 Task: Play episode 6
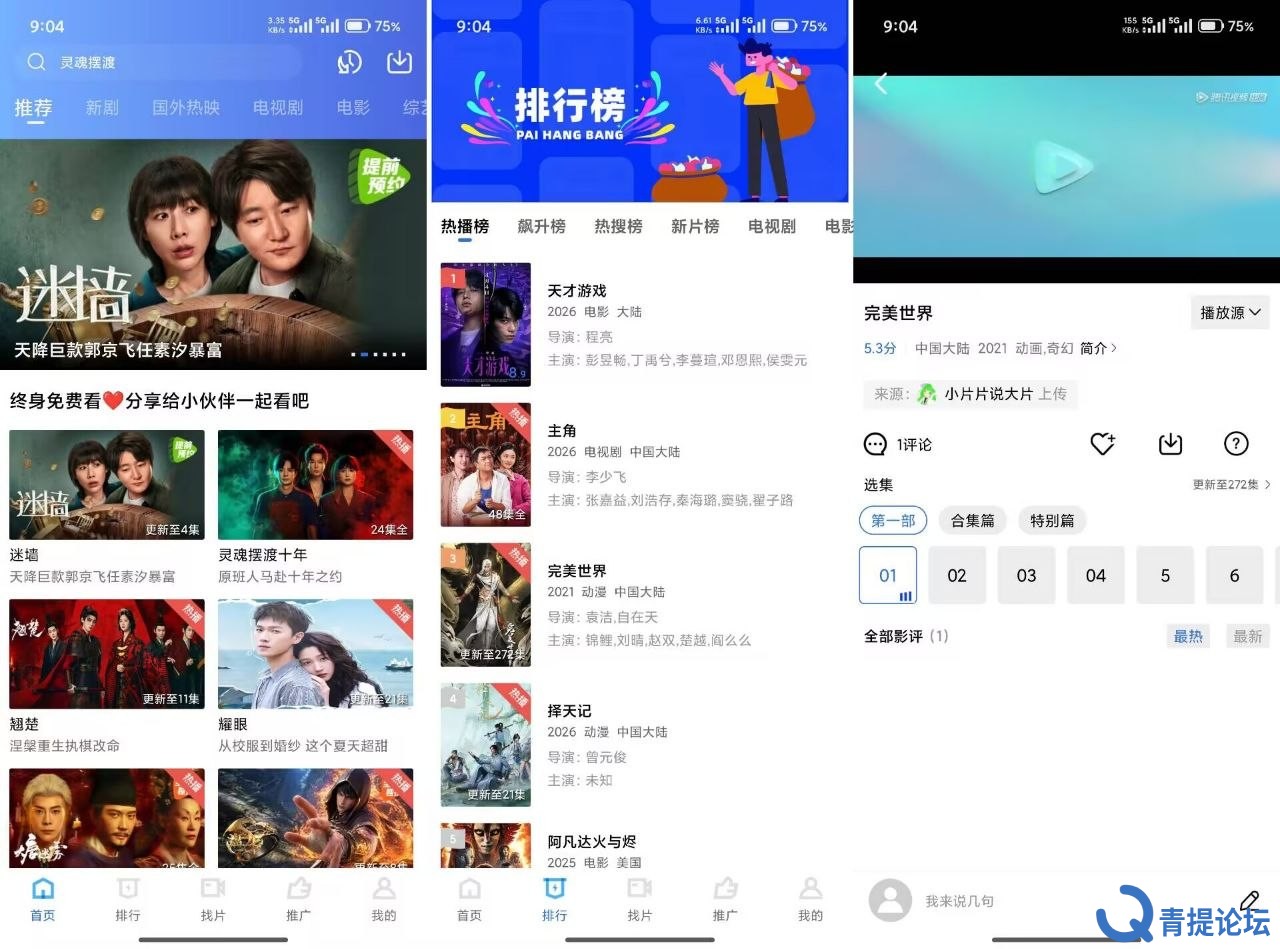click(x=1234, y=575)
